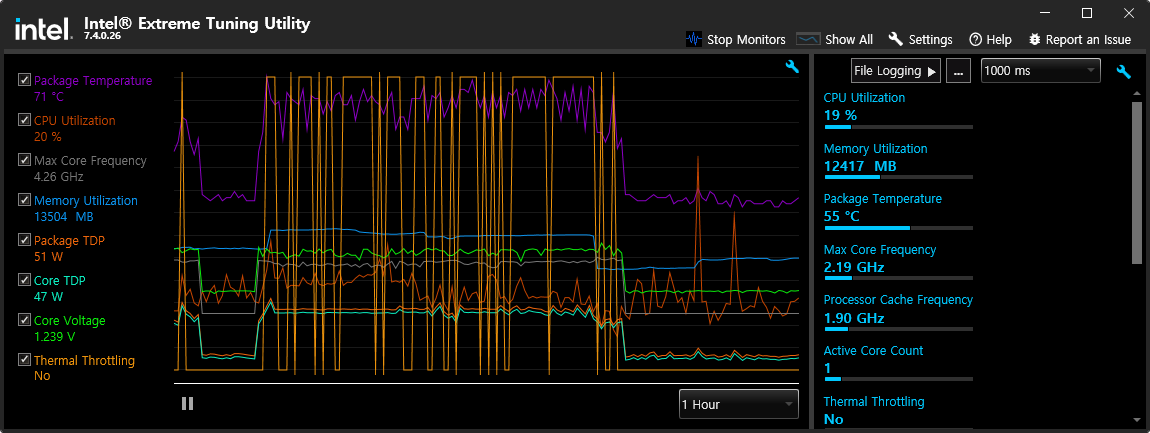Screen dimensions: 1150x433
Task: Click the Help label
Action: [999, 40]
